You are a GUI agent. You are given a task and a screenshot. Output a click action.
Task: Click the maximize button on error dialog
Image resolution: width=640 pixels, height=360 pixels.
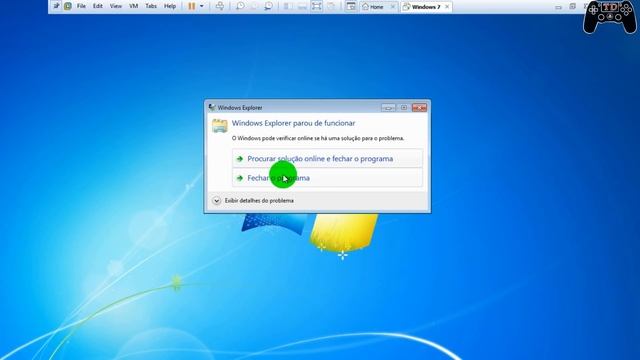[404, 107]
